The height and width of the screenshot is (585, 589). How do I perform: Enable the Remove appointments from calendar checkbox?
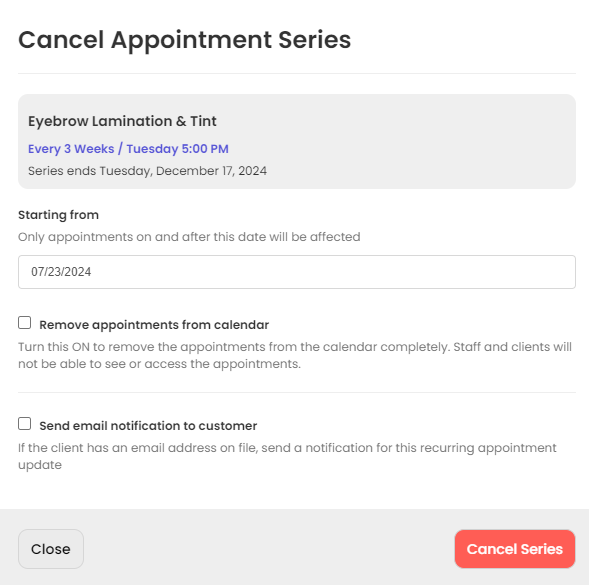(24, 323)
